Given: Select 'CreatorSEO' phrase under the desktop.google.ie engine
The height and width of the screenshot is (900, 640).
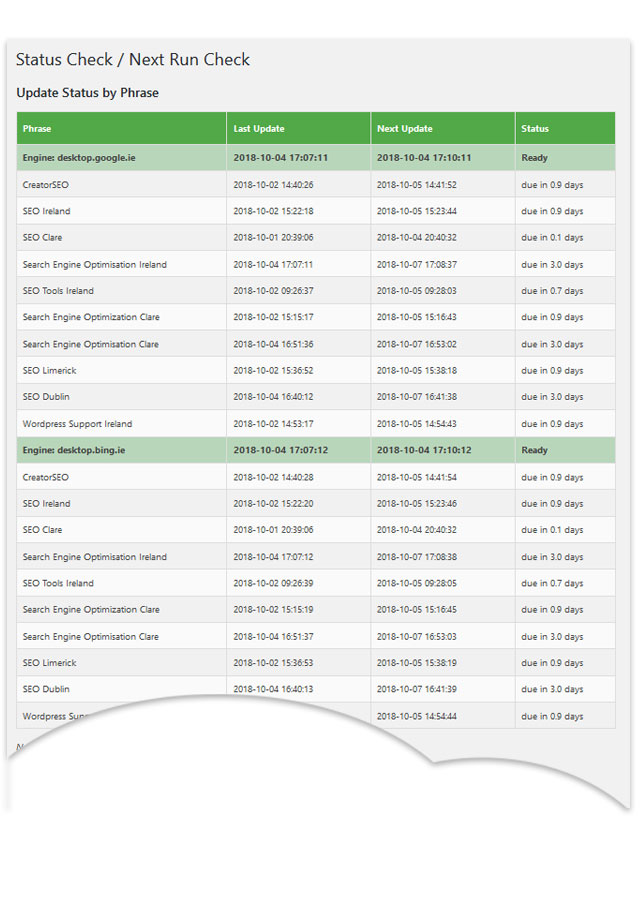Looking at the screenshot, I should (x=45, y=185).
